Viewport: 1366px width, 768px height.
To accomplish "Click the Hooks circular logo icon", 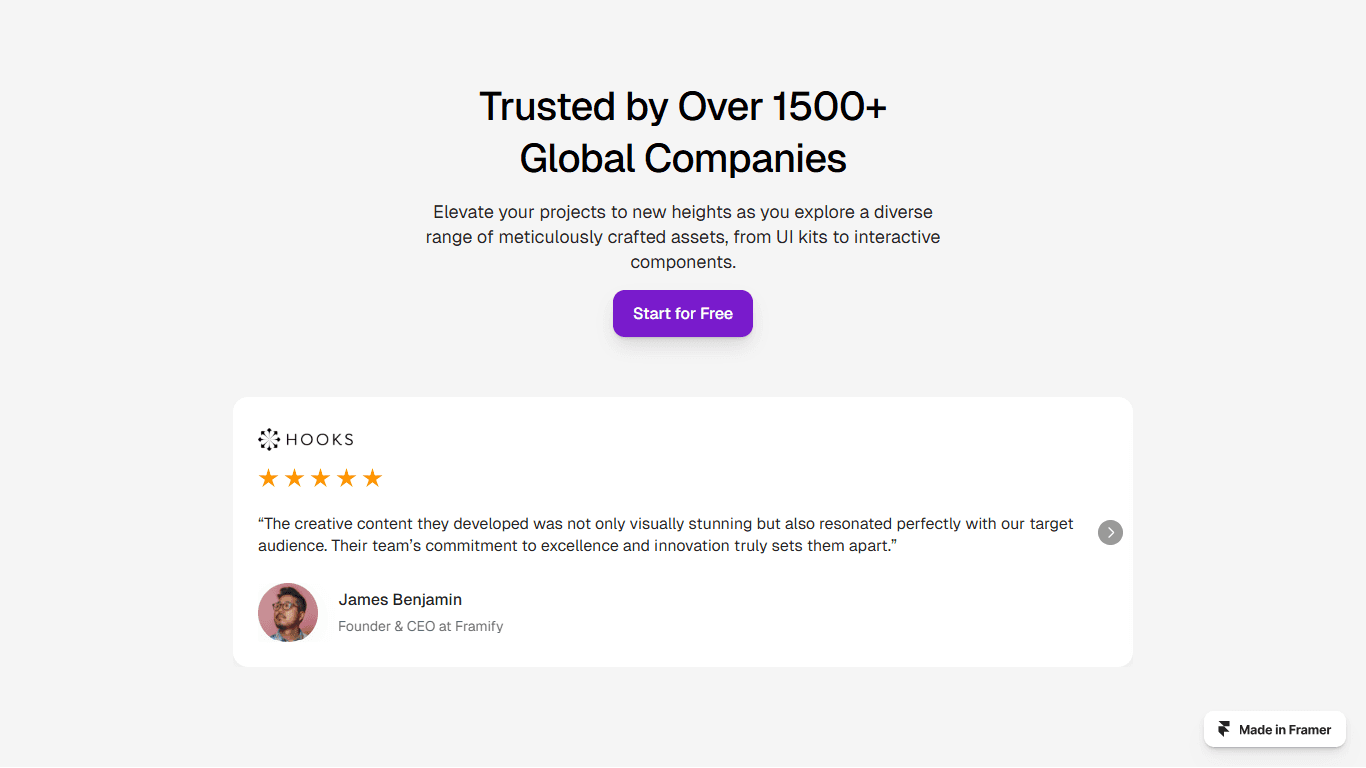I will pyautogui.click(x=269, y=439).
